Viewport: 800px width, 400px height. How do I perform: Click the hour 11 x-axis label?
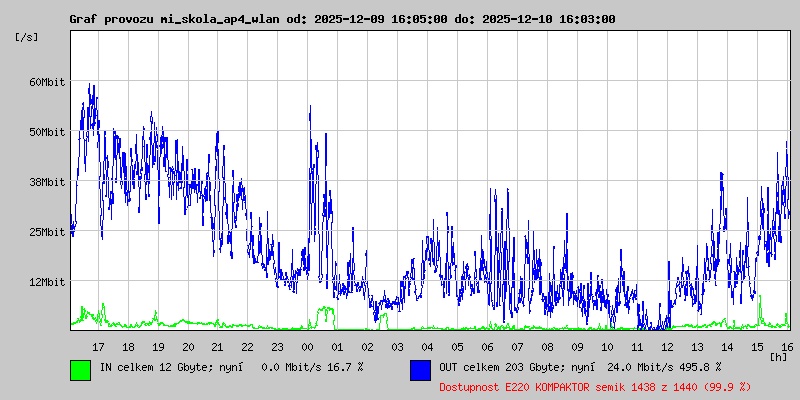637,347
